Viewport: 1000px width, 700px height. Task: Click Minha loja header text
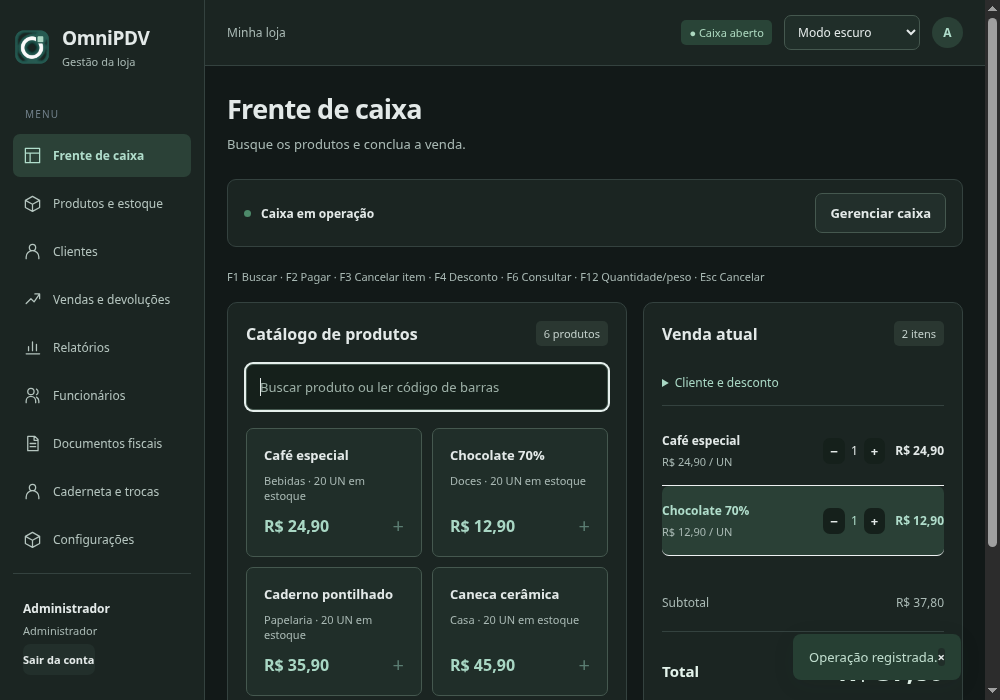tap(256, 33)
